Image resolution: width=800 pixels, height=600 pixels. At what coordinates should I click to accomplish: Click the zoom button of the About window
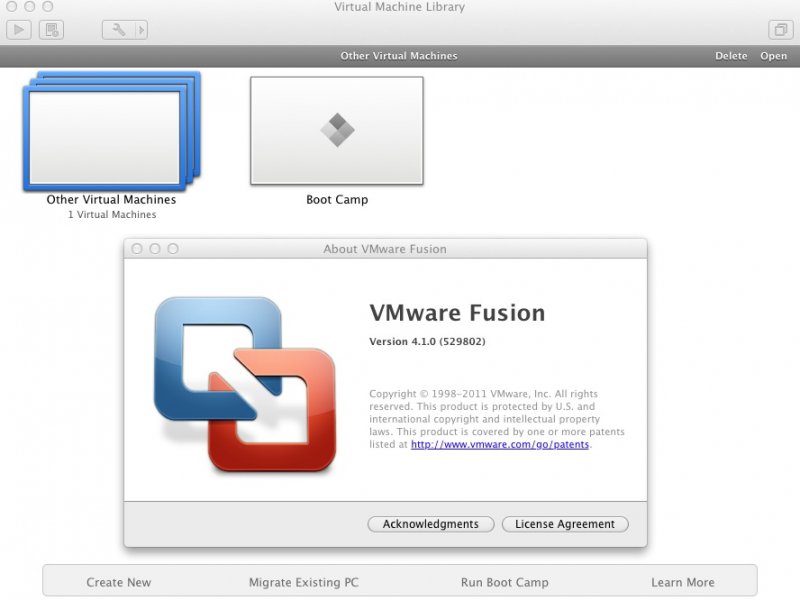173,248
